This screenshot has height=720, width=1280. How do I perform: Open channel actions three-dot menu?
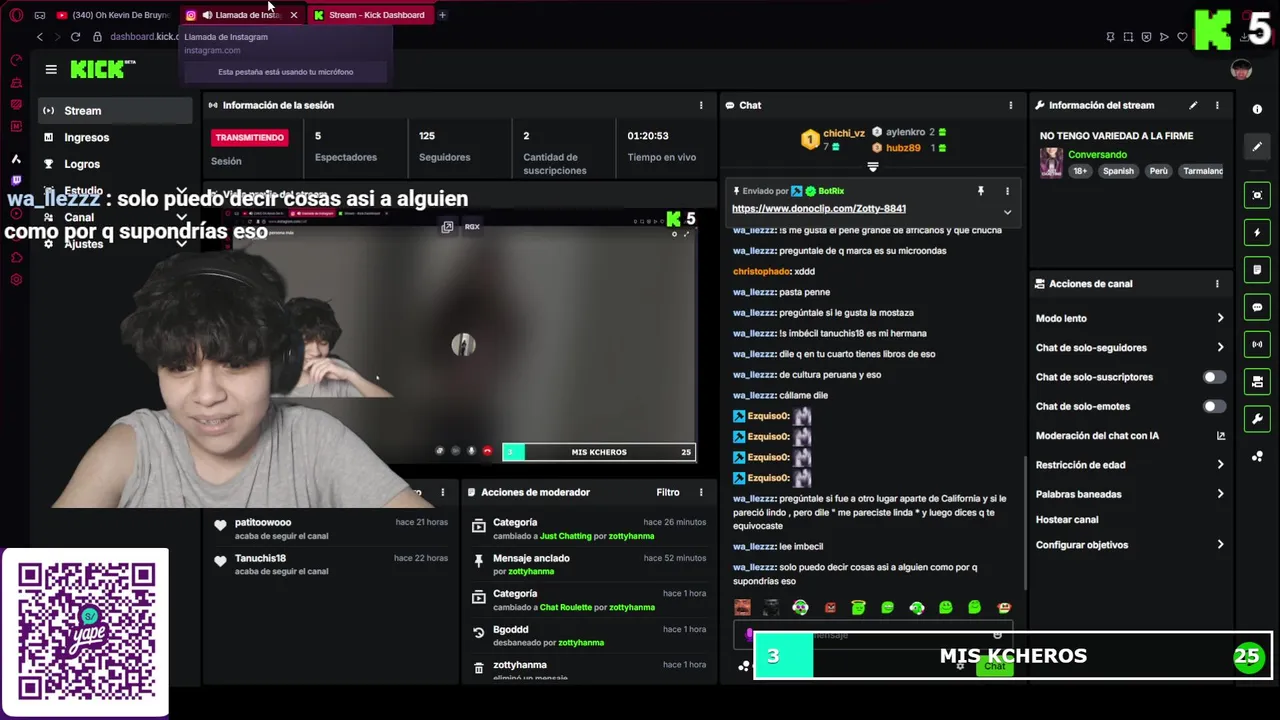pos(1217,284)
